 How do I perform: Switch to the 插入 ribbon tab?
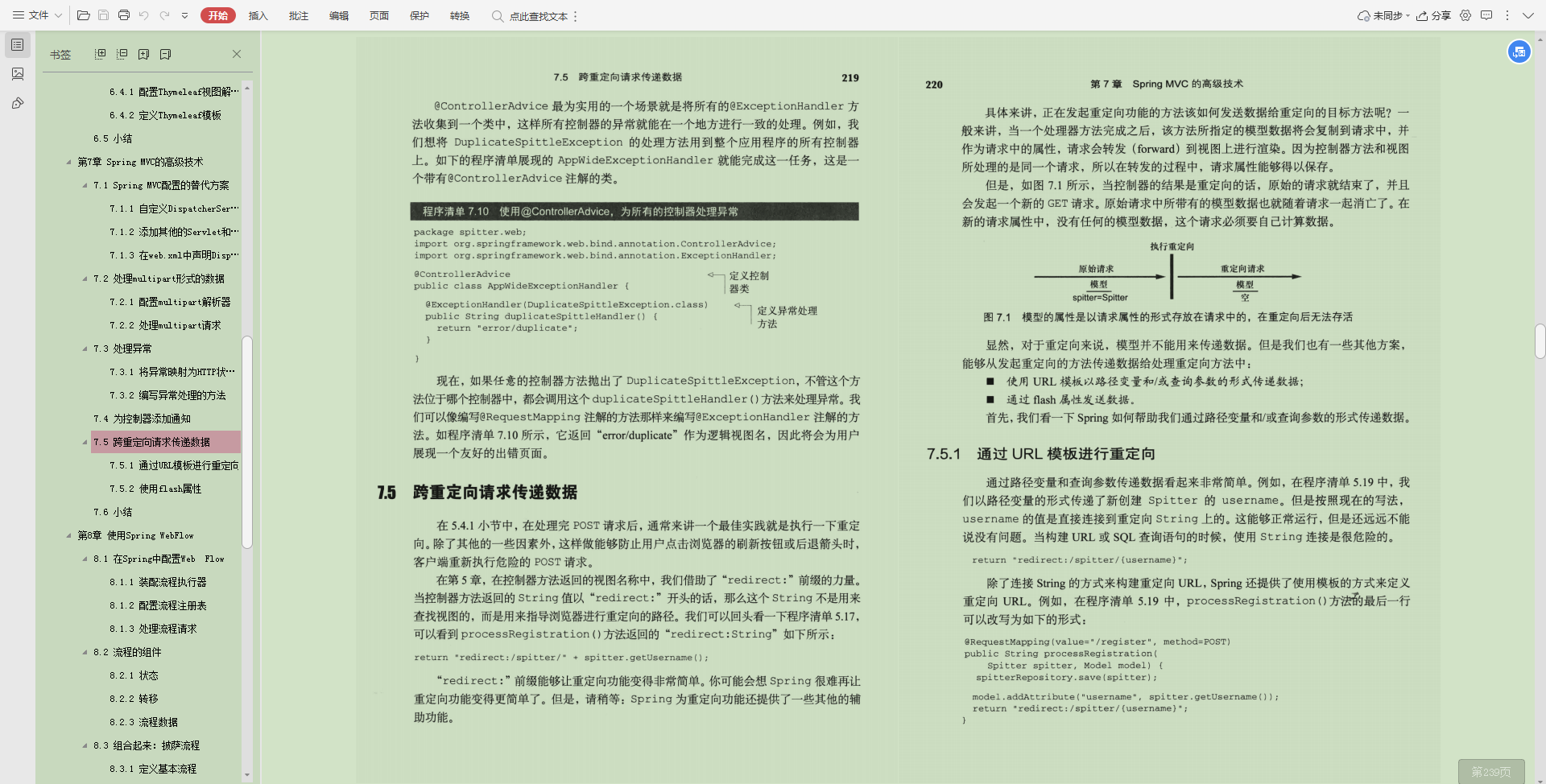point(258,15)
